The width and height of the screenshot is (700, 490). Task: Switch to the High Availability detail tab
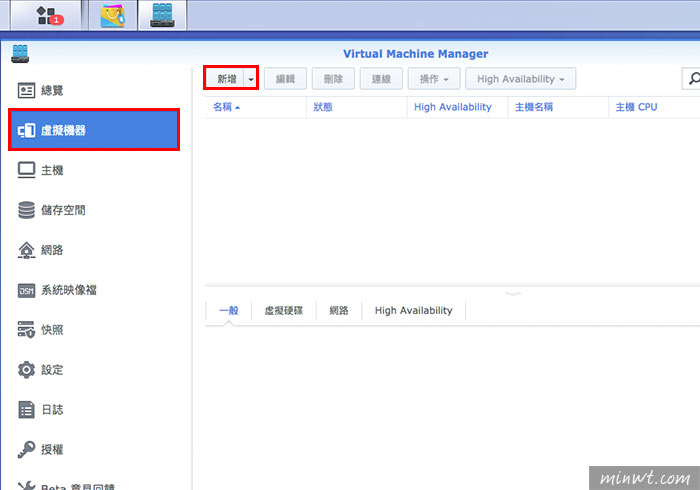[414, 311]
